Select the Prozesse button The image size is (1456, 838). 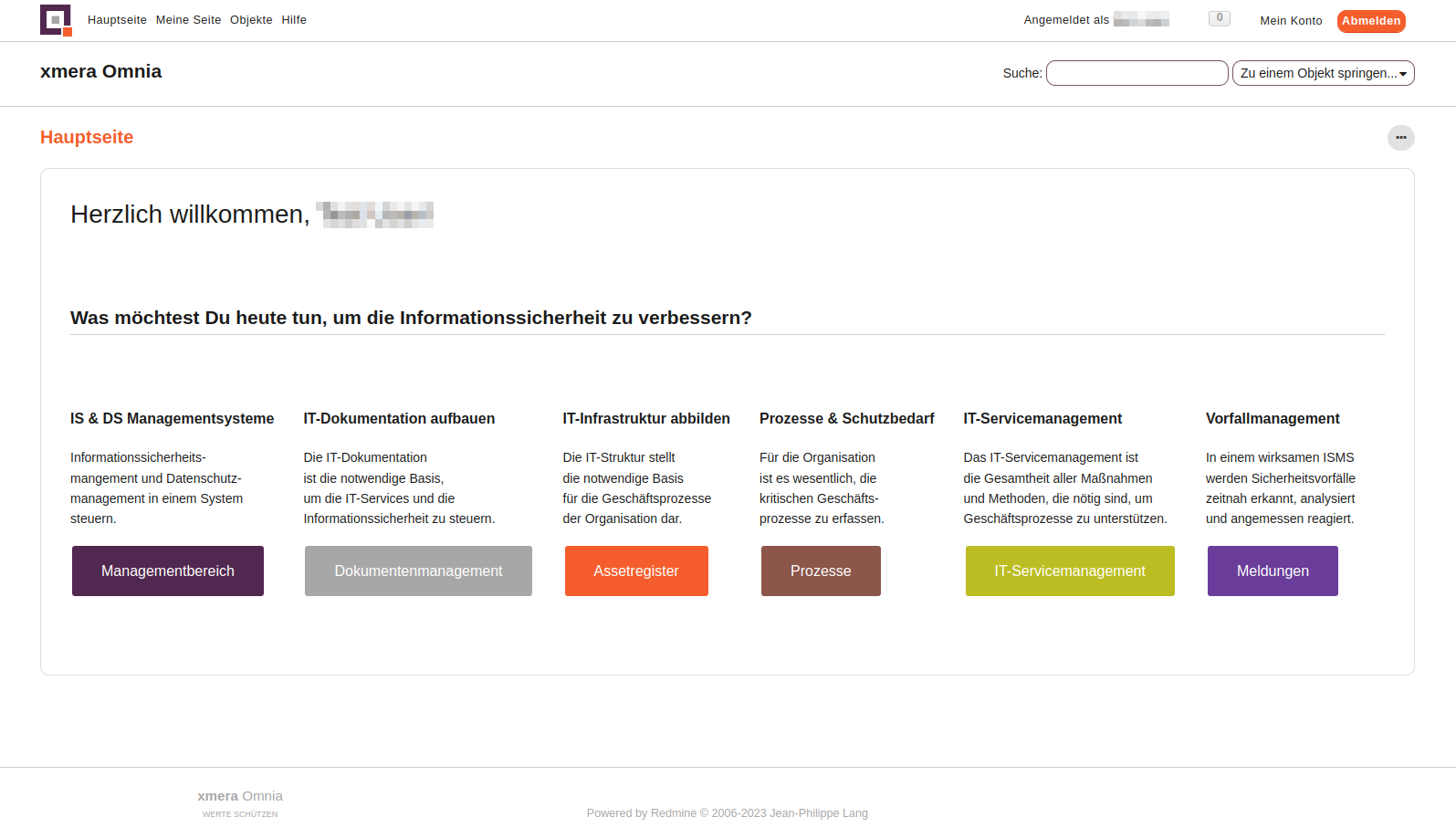click(x=821, y=571)
